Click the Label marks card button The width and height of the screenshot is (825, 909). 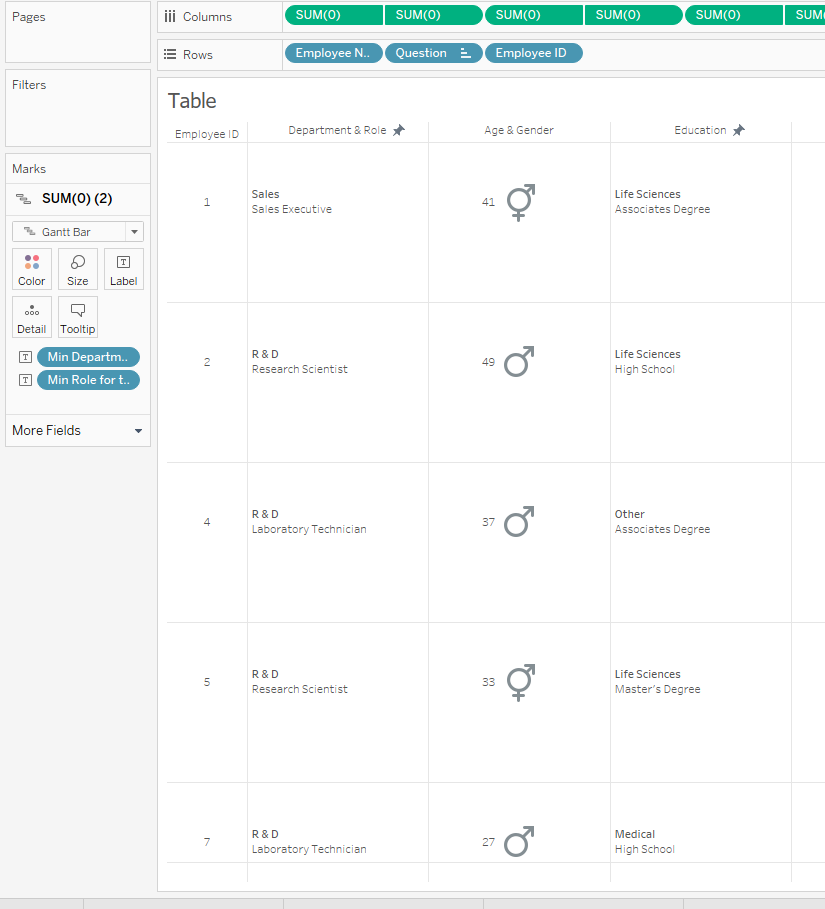pyautogui.click(x=124, y=269)
